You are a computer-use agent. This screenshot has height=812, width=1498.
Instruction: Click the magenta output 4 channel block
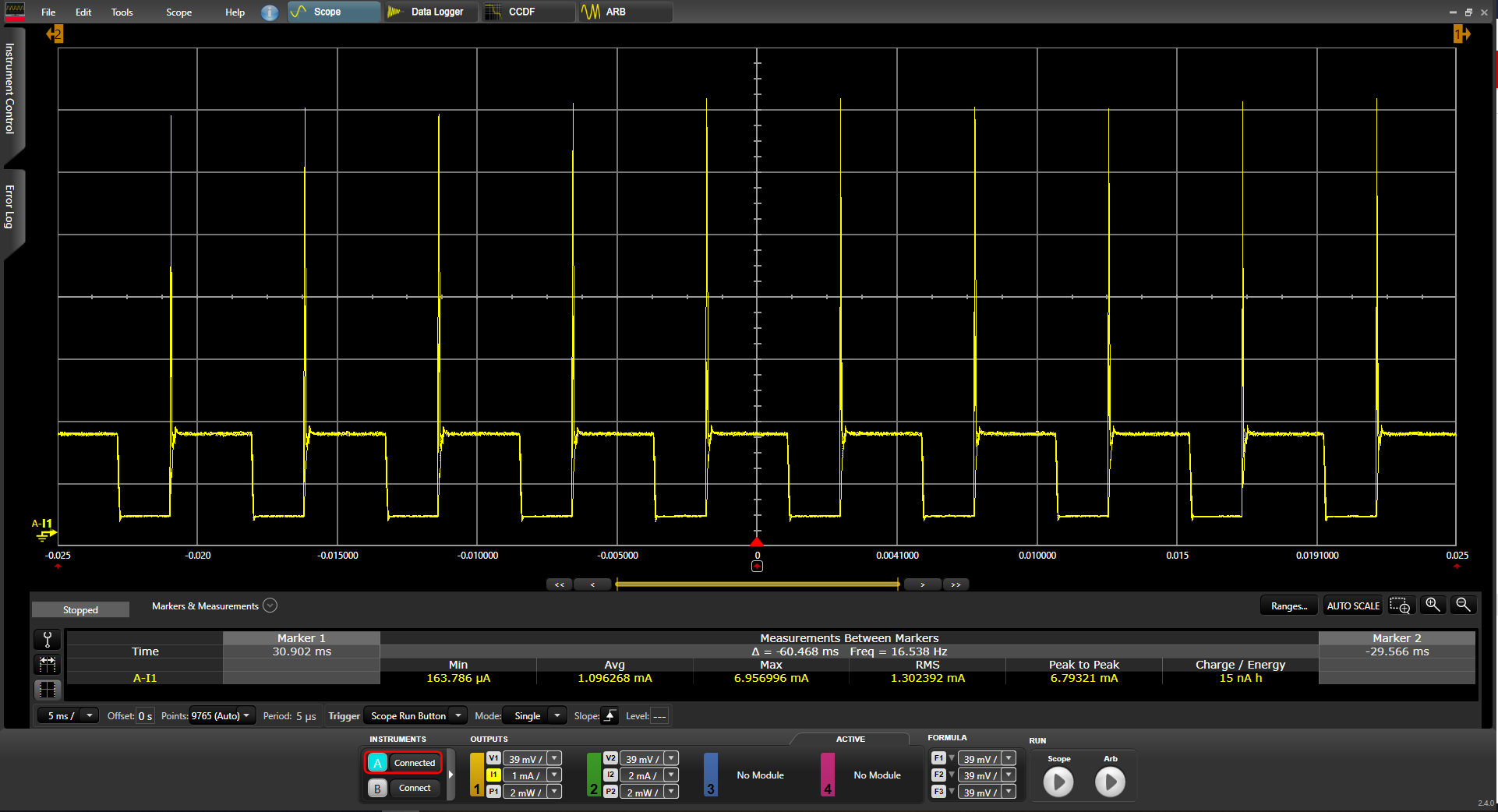(x=828, y=775)
